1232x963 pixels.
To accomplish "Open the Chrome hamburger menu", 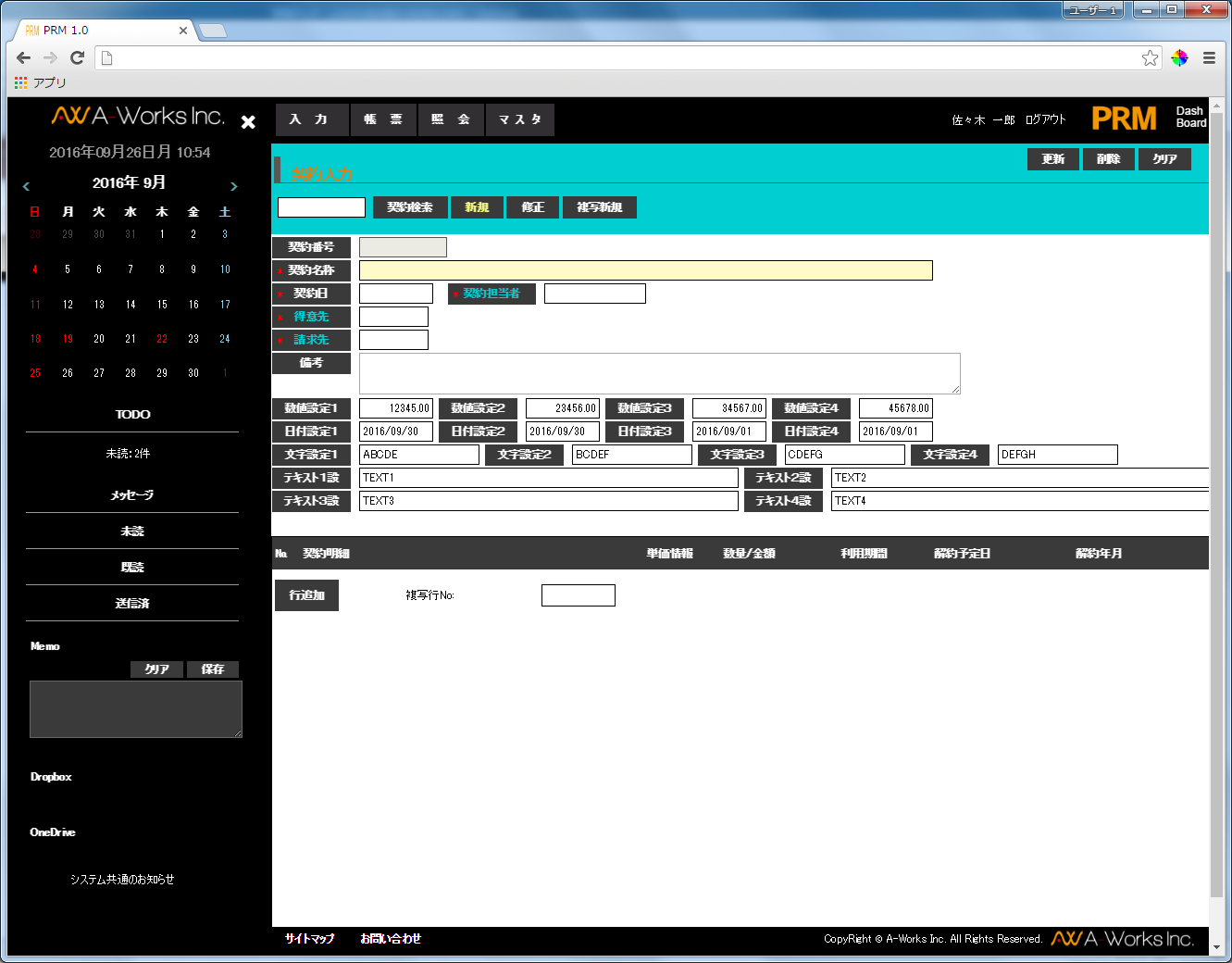I will (x=1209, y=58).
